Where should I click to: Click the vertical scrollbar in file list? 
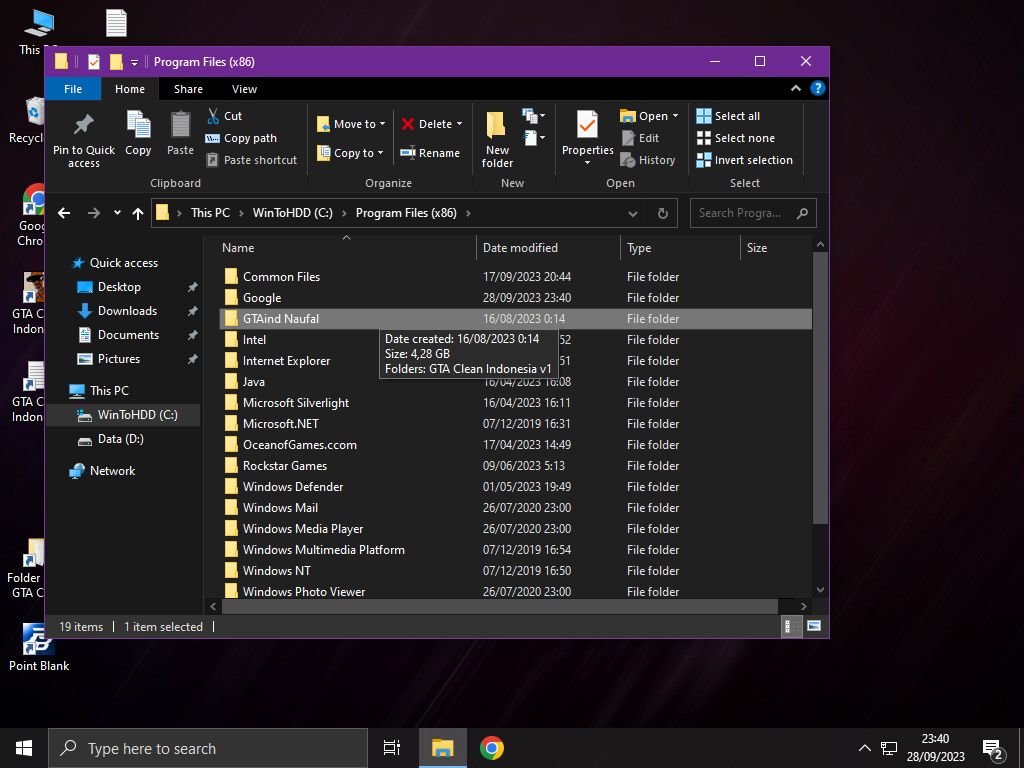click(820, 388)
